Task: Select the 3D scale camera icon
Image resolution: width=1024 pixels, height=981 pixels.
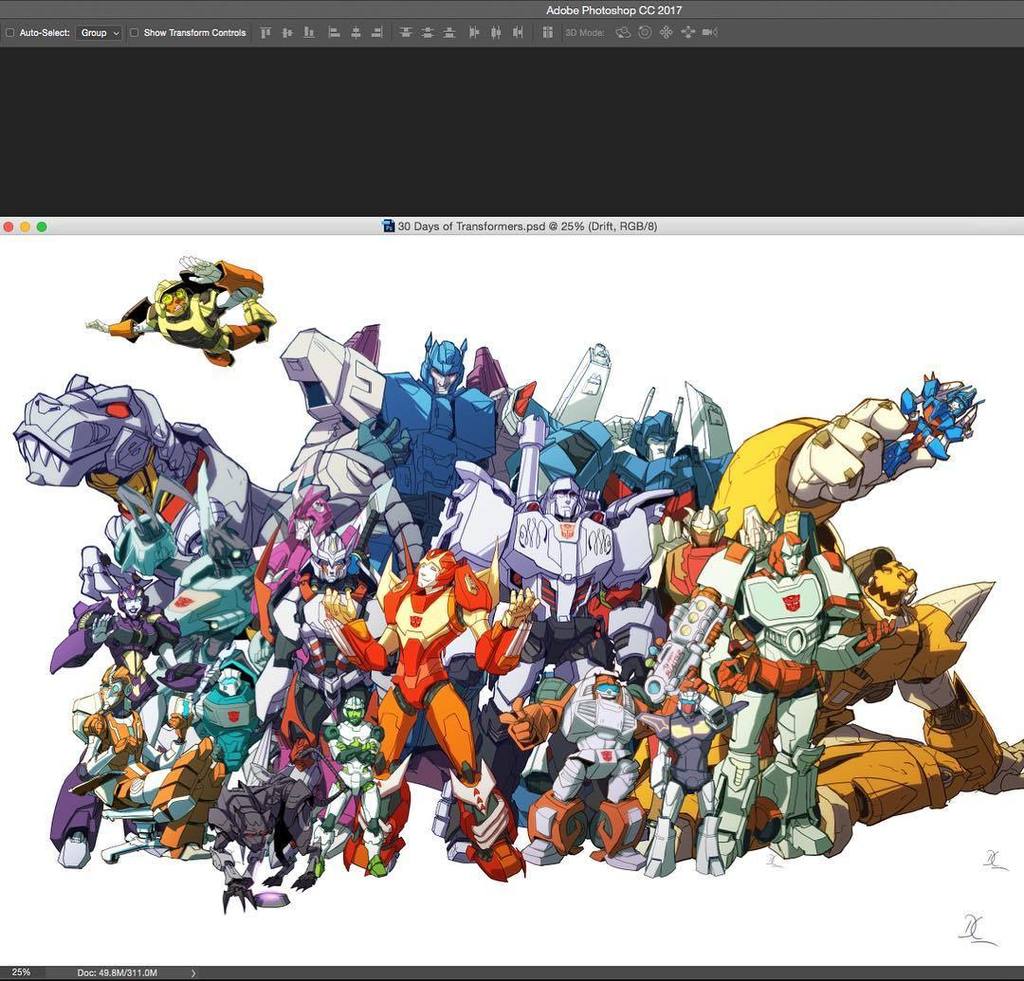Action: click(x=710, y=33)
